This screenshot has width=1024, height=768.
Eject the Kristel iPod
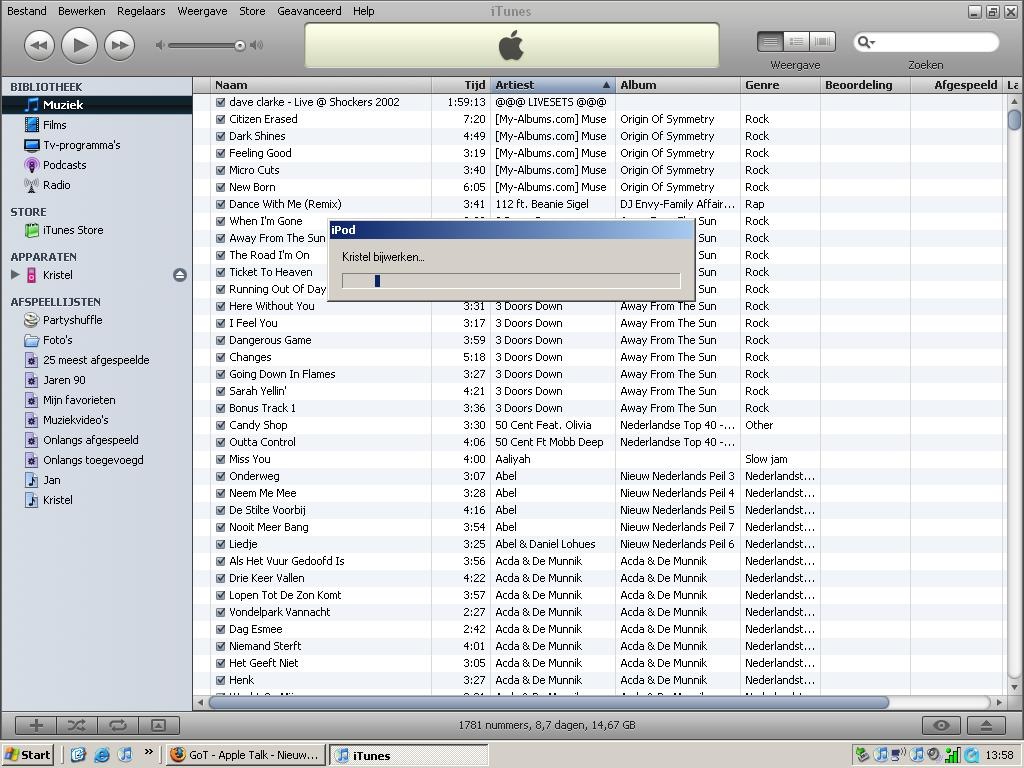click(x=180, y=275)
